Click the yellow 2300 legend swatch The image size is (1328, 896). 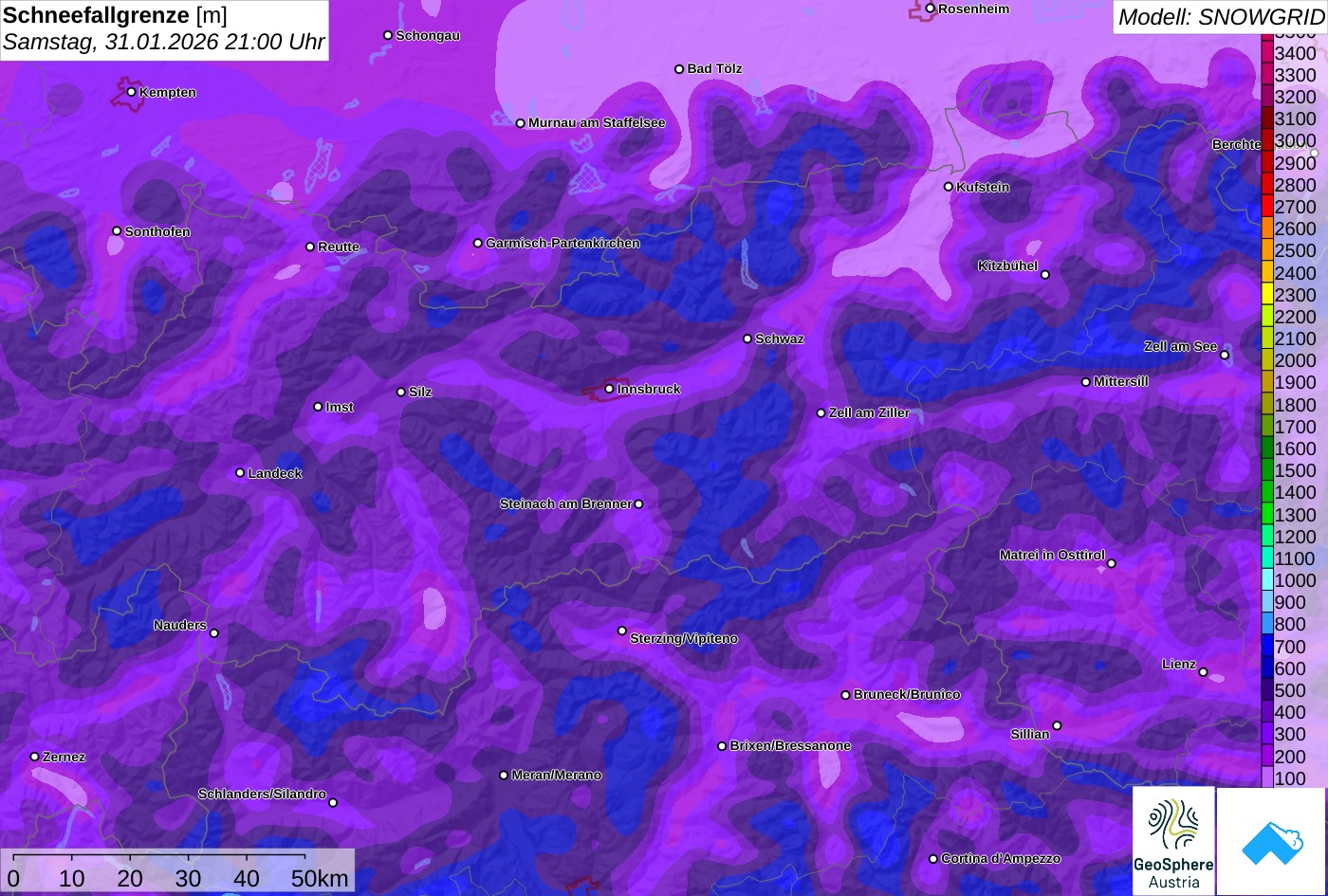pyautogui.click(x=1266, y=295)
